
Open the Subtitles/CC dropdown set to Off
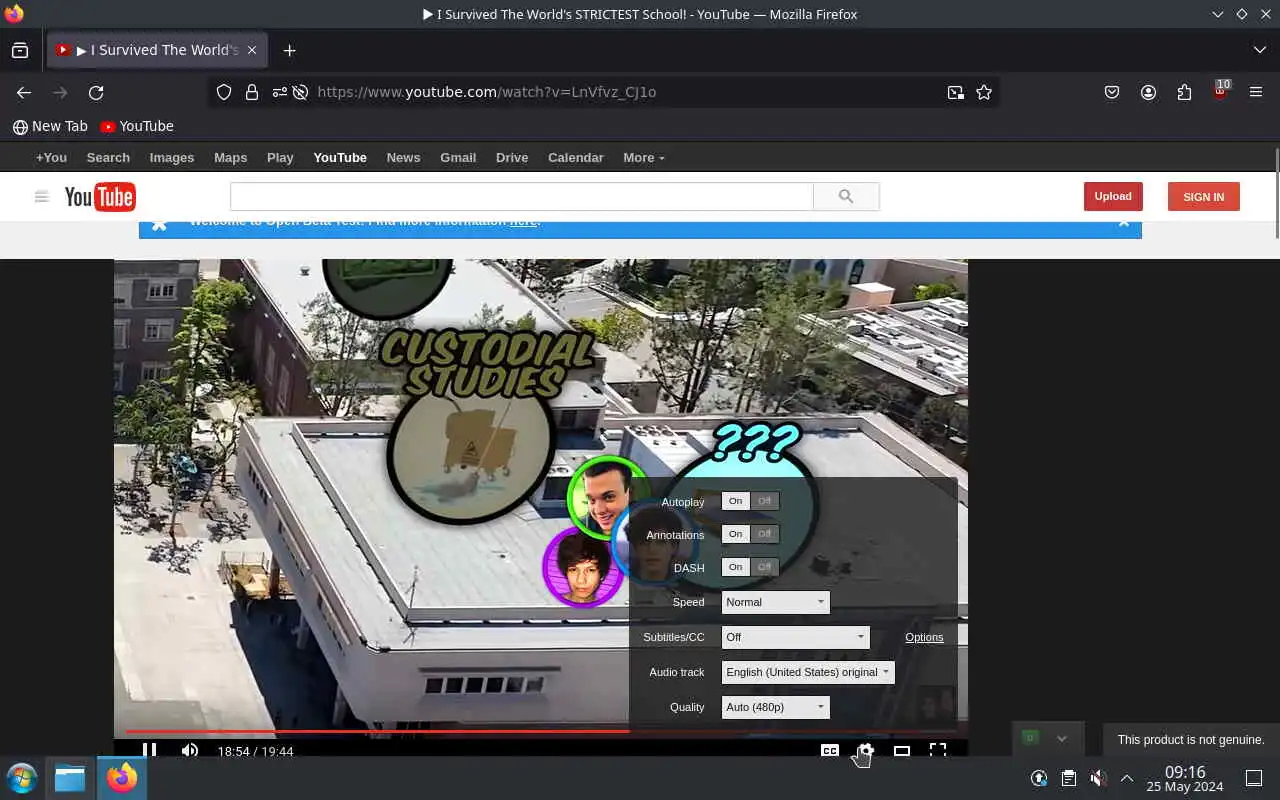tap(796, 637)
